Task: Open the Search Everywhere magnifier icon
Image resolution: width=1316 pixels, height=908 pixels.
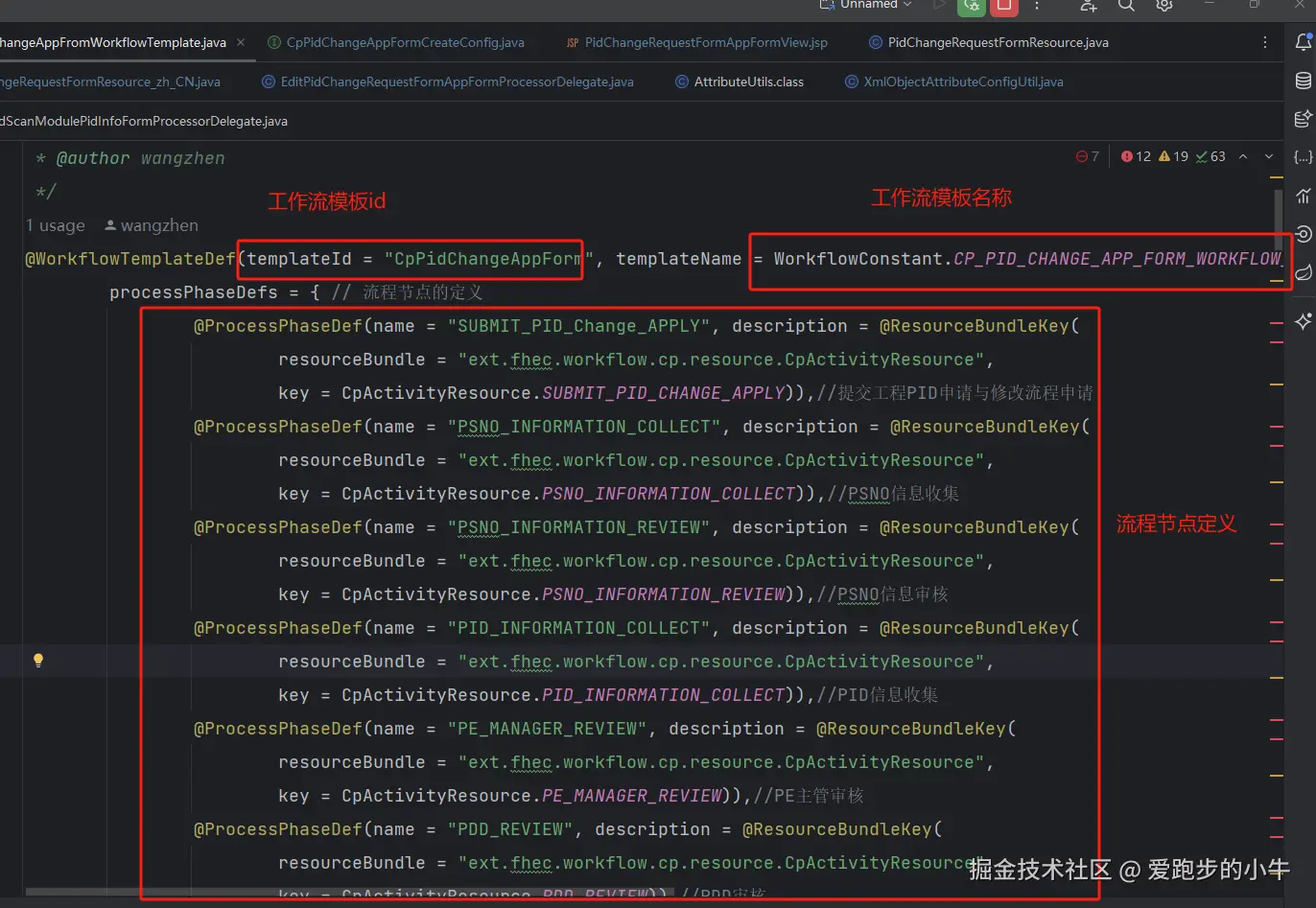Action: [x=1126, y=6]
